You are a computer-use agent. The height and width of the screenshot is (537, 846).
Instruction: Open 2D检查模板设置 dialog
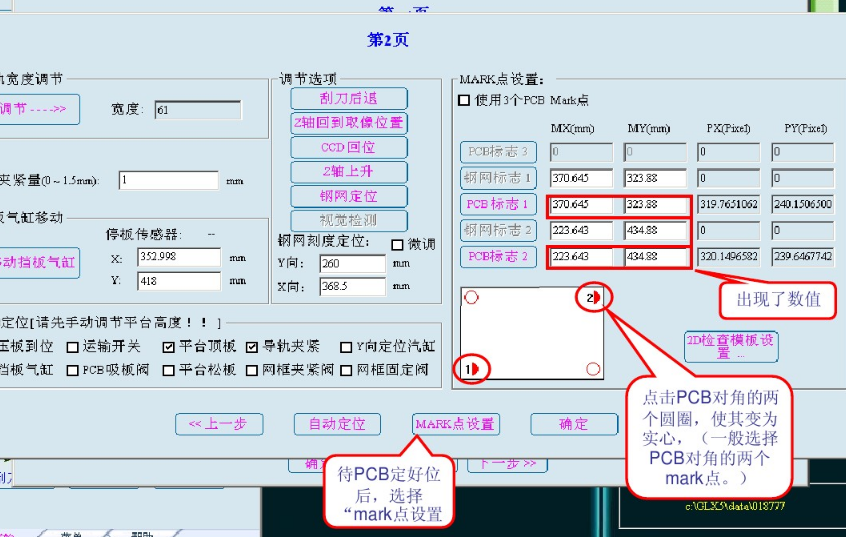[x=731, y=346]
